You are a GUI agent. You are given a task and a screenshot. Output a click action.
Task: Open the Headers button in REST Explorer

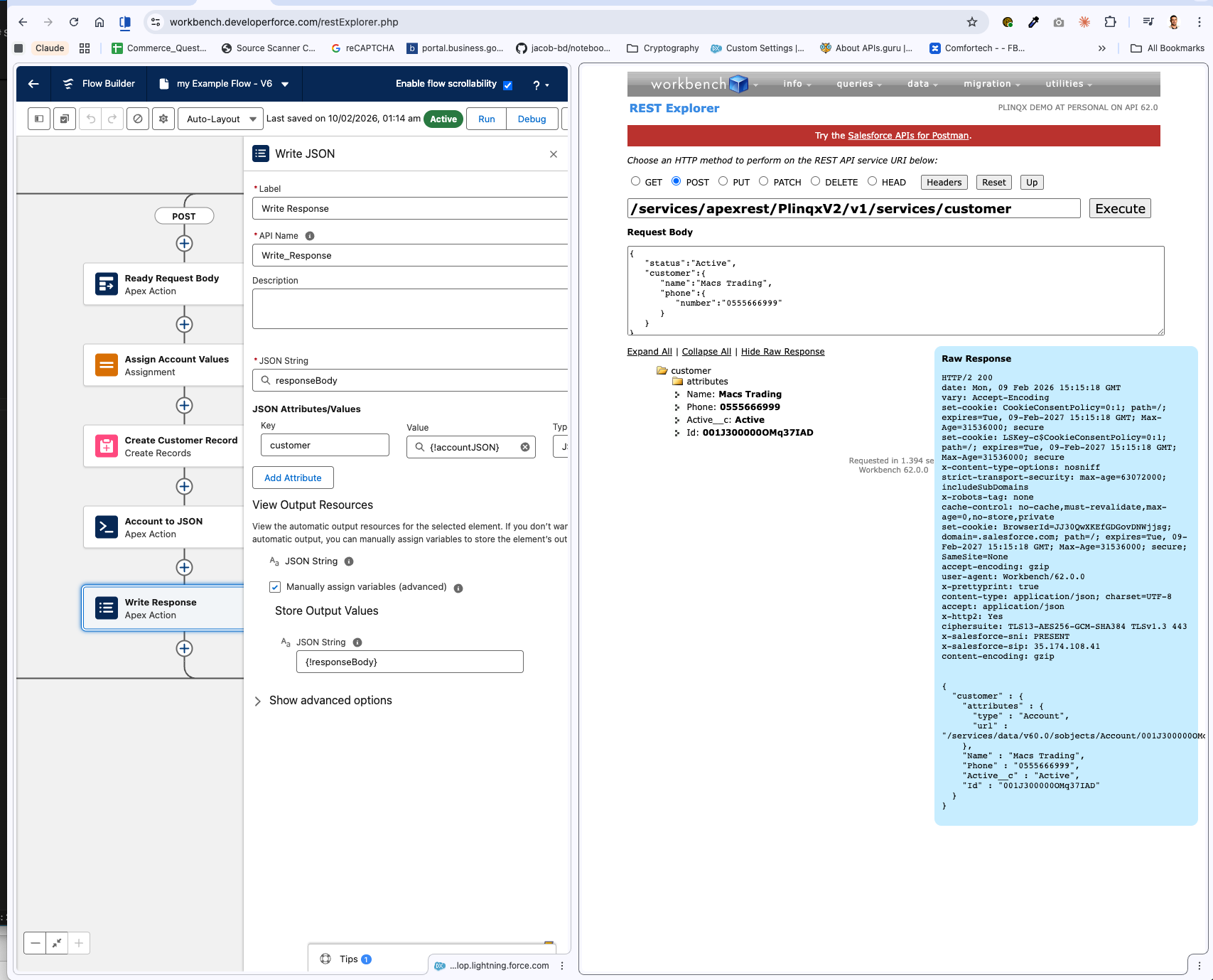944,182
